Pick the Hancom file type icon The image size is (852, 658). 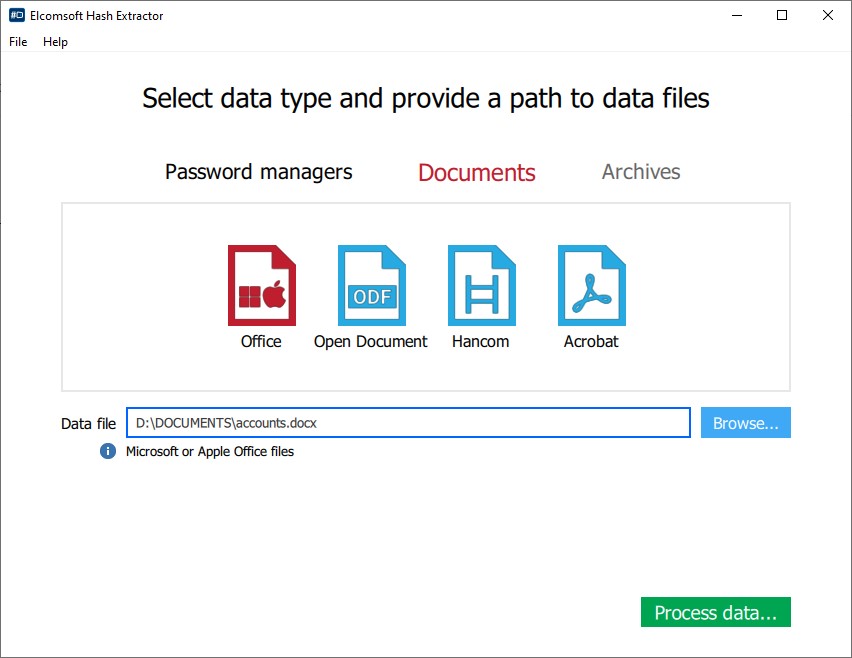pyautogui.click(x=481, y=286)
